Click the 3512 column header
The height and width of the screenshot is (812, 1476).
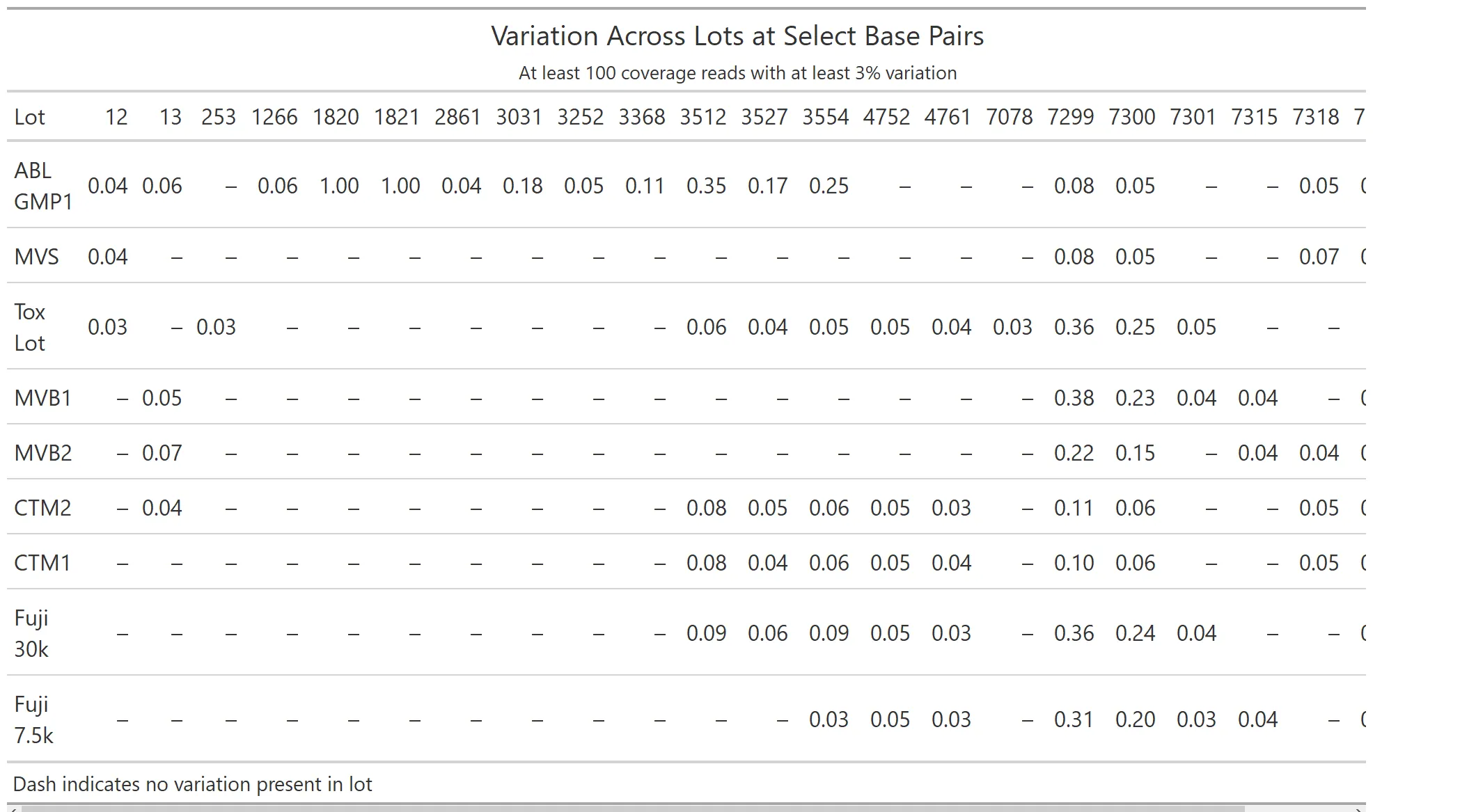pos(703,117)
